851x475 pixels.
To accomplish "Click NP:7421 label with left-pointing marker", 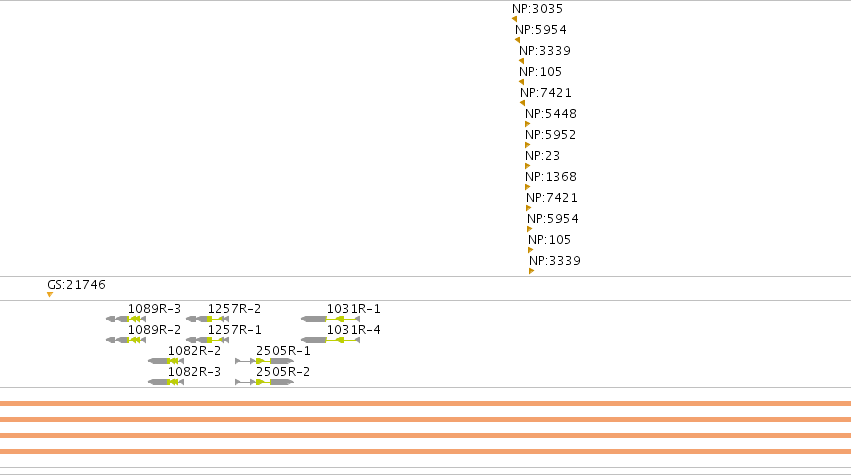I will tap(546, 93).
